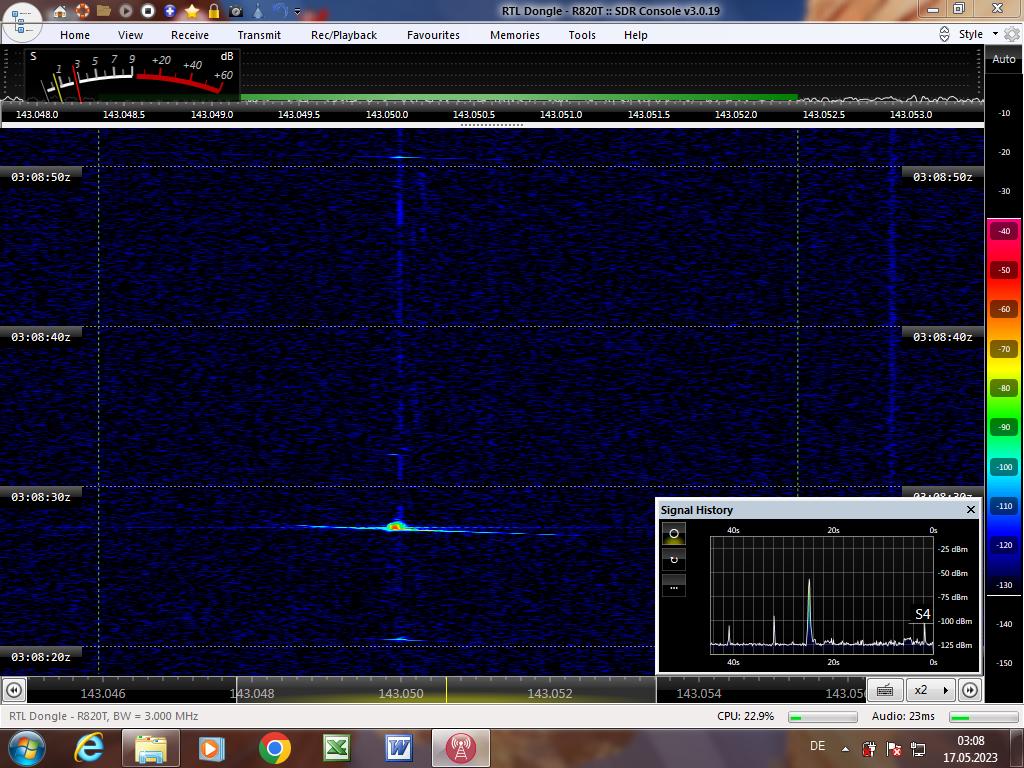Click the gear settings icon beside Style

(1012, 34)
